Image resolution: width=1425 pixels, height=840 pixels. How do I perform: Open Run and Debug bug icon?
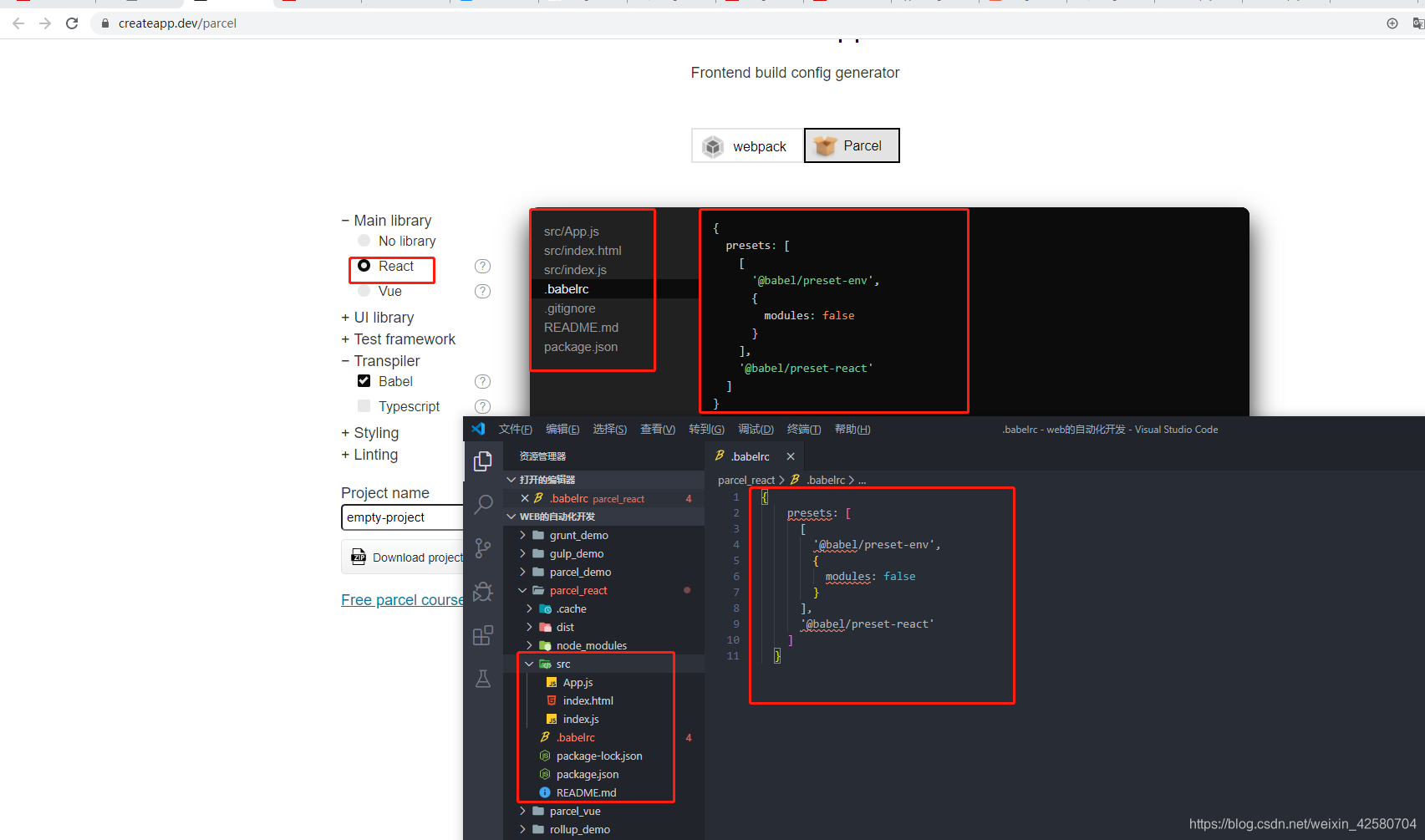[483, 592]
